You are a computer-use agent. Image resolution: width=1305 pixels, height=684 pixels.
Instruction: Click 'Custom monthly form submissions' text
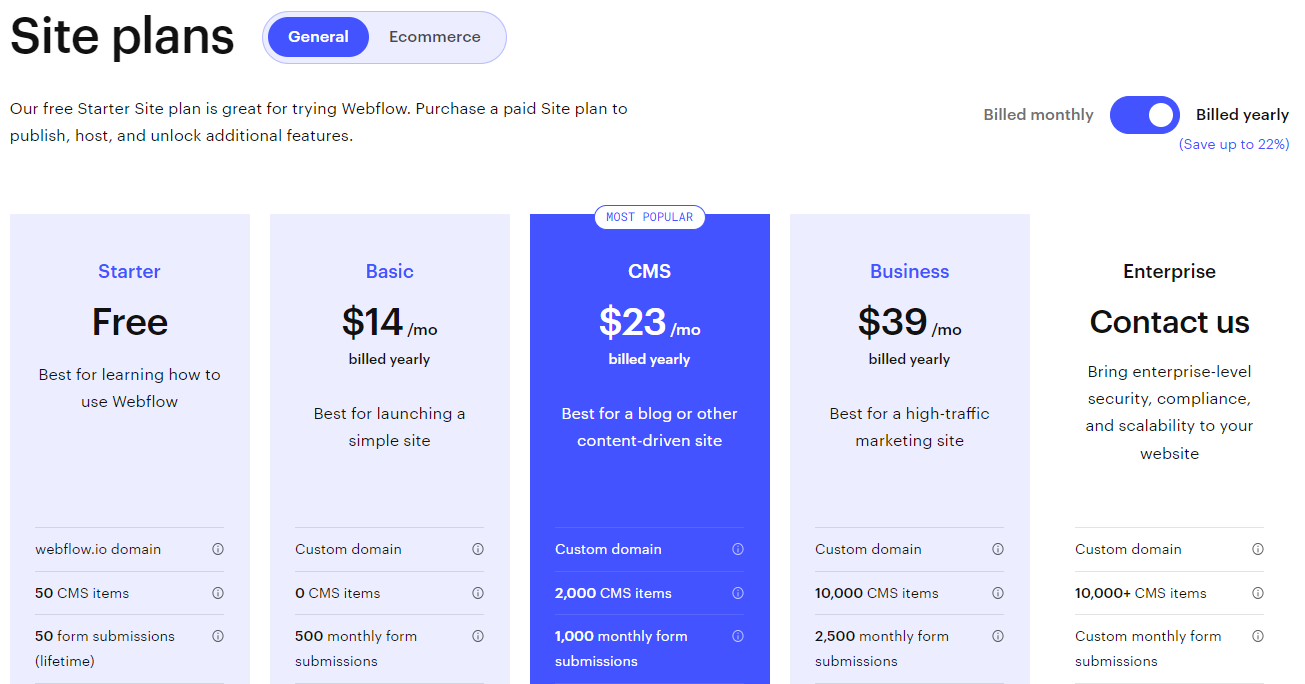pos(1148,648)
